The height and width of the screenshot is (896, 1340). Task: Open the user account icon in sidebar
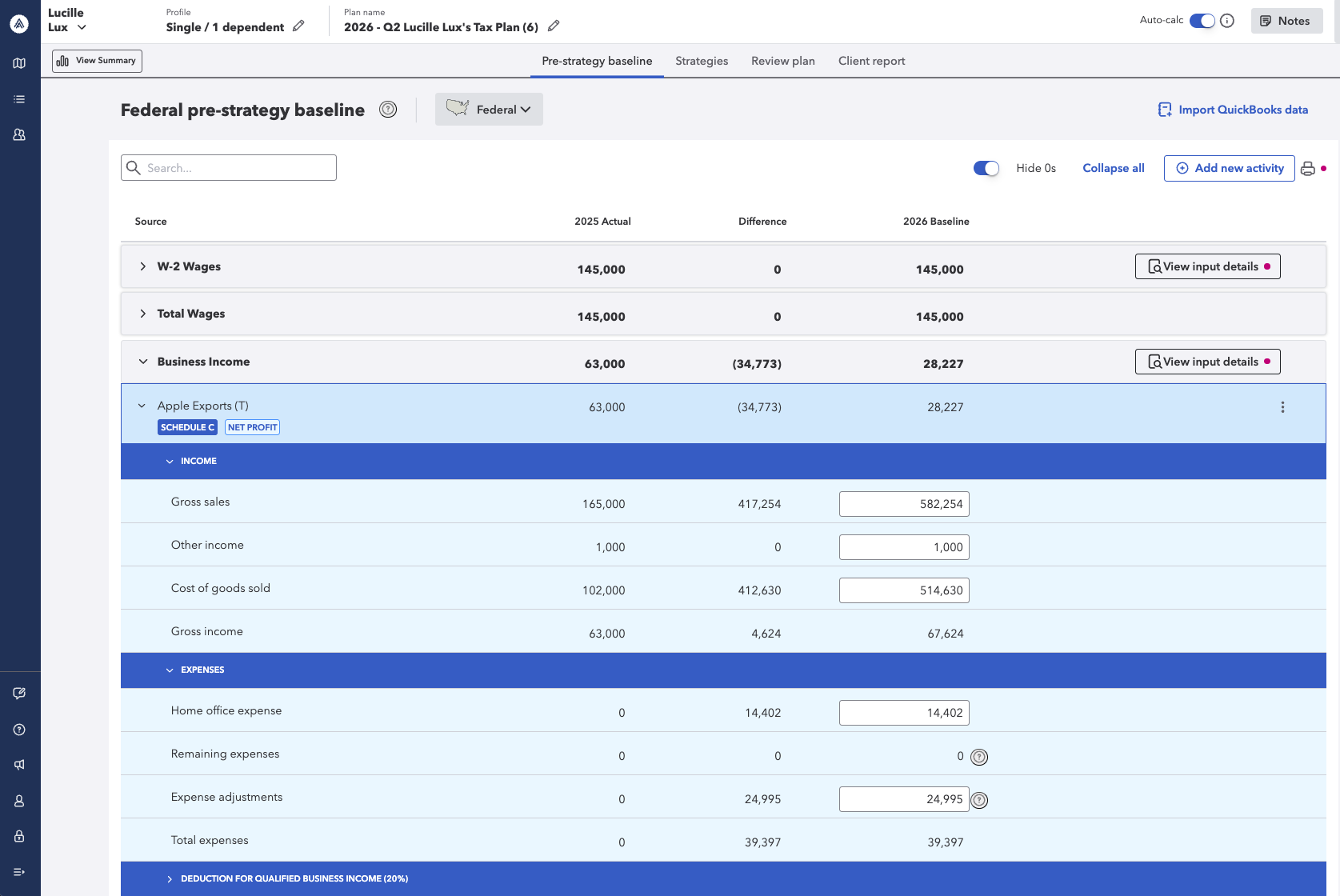(19, 801)
